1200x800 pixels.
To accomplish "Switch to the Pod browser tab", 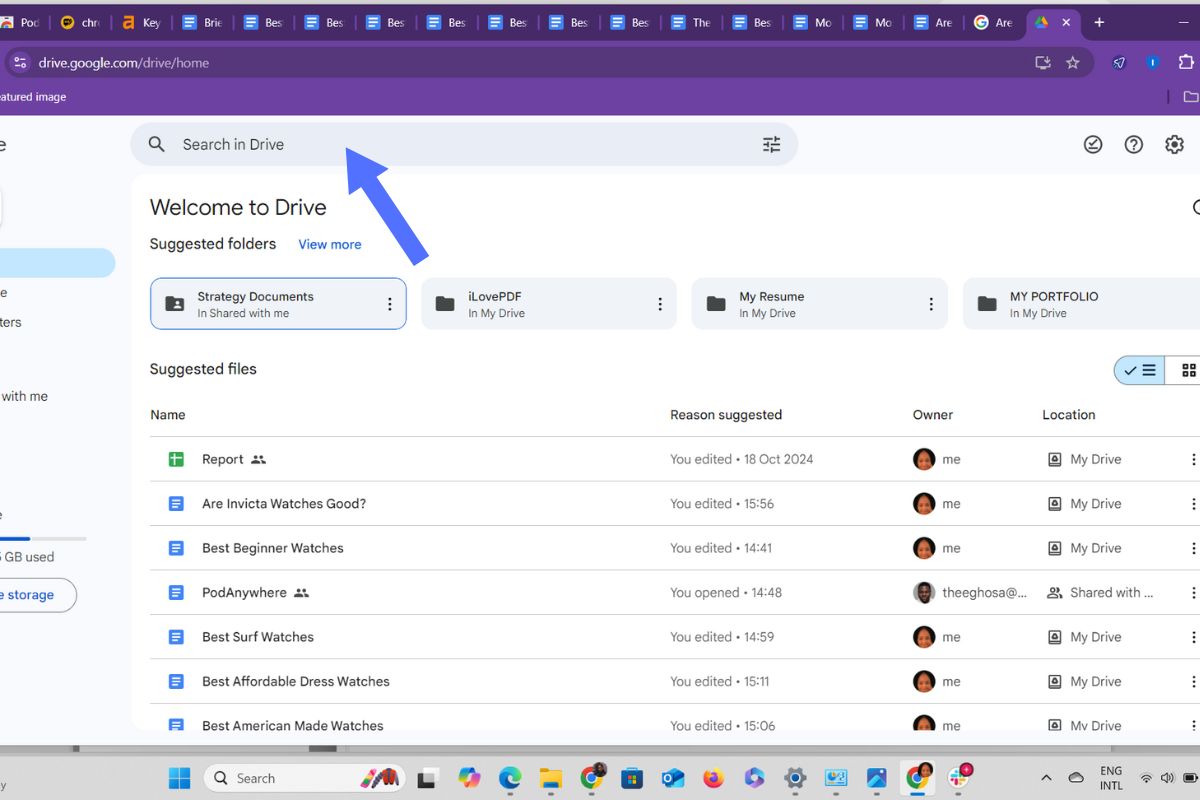I will 22,22.
